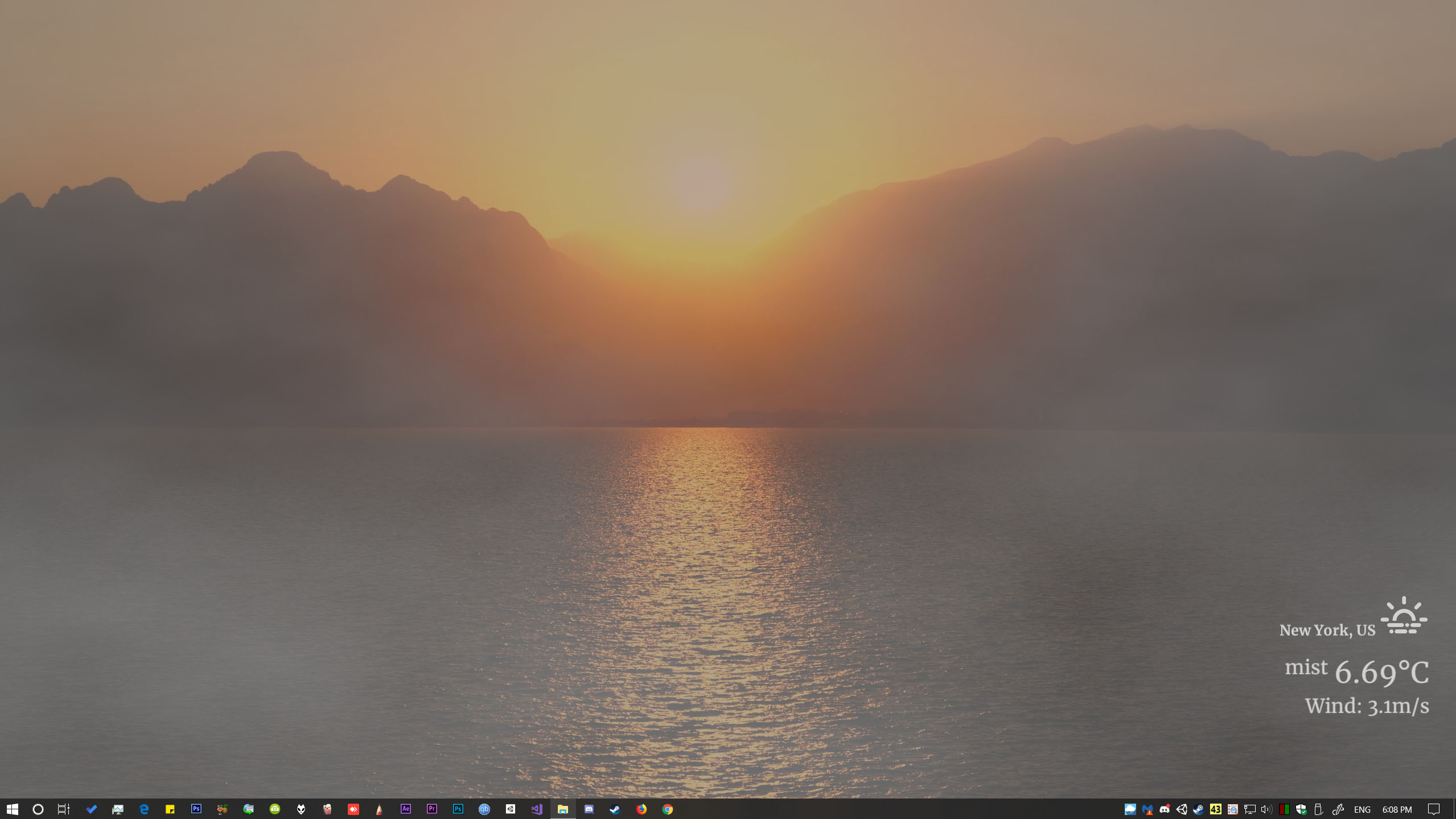Screen dimensions: 1456x819
Task: Open Sticky Notes from taskbar
Action: click(x=170, y=809)
